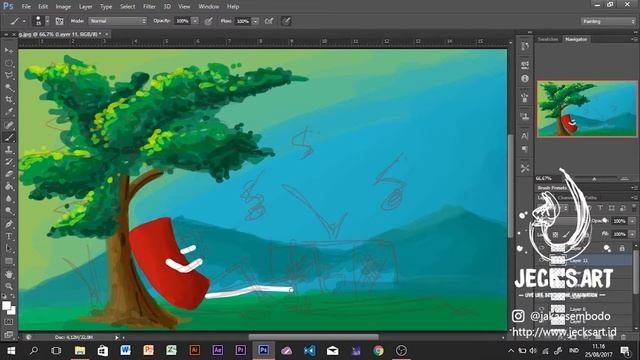Open the Window menu
640x360 pixels.
click(x=209, y=7)
